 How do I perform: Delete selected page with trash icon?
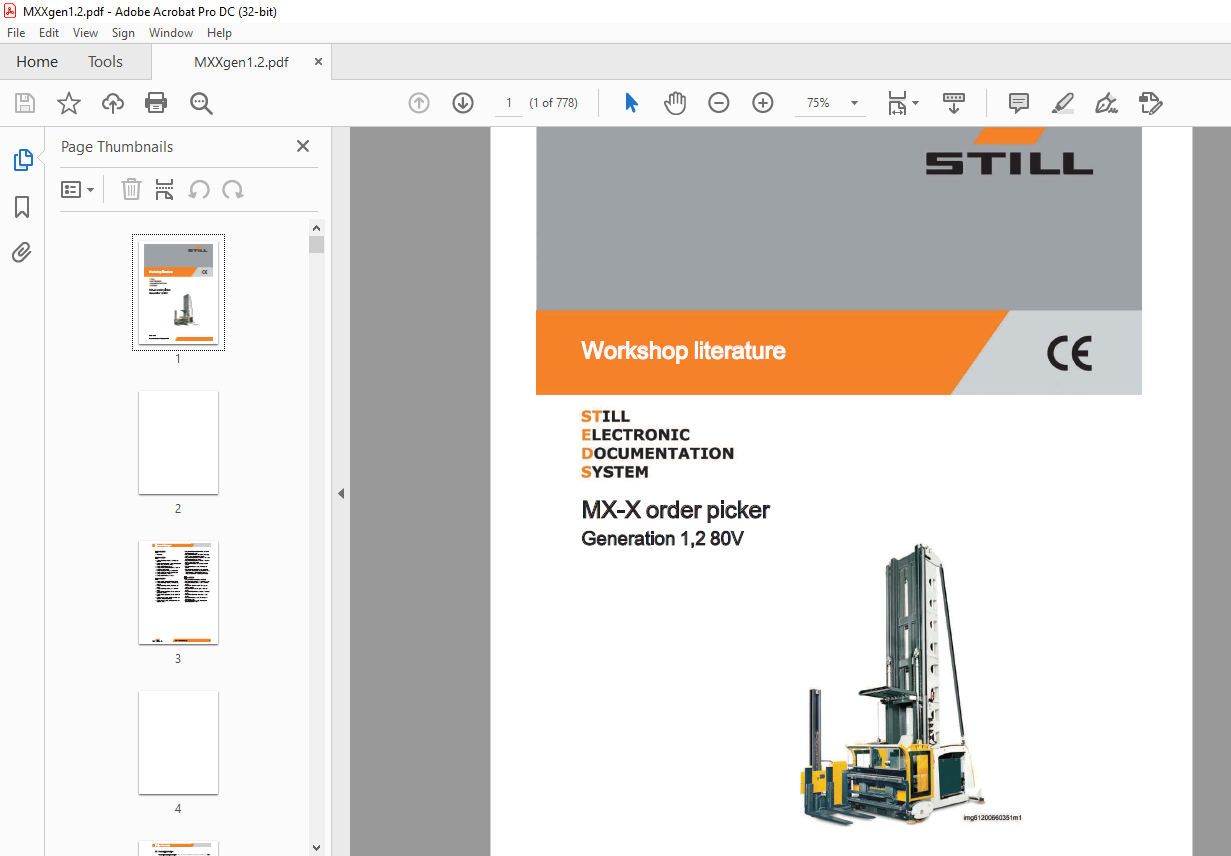click(x=131, y=189)
